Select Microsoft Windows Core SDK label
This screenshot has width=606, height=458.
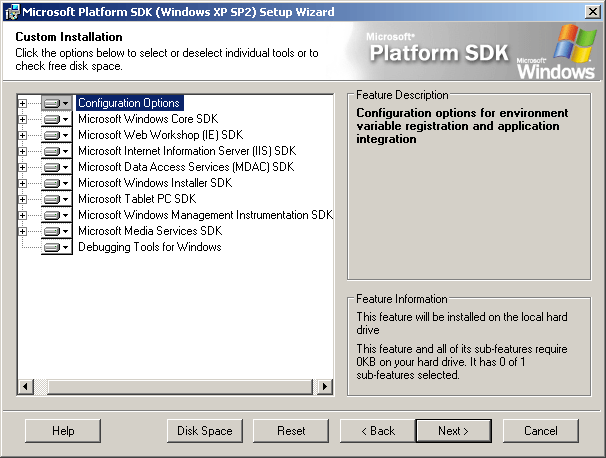coord(148,119)
